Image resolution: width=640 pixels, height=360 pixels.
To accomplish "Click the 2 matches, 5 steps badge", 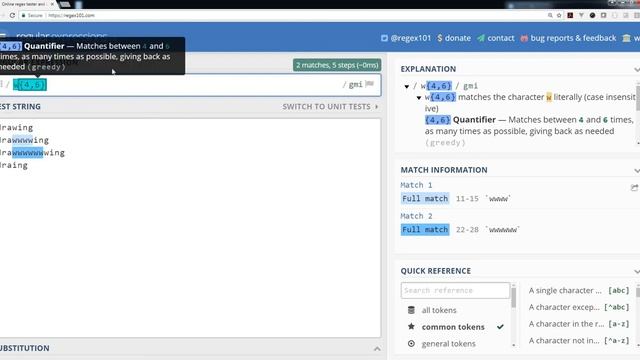I will coord(337,65).
